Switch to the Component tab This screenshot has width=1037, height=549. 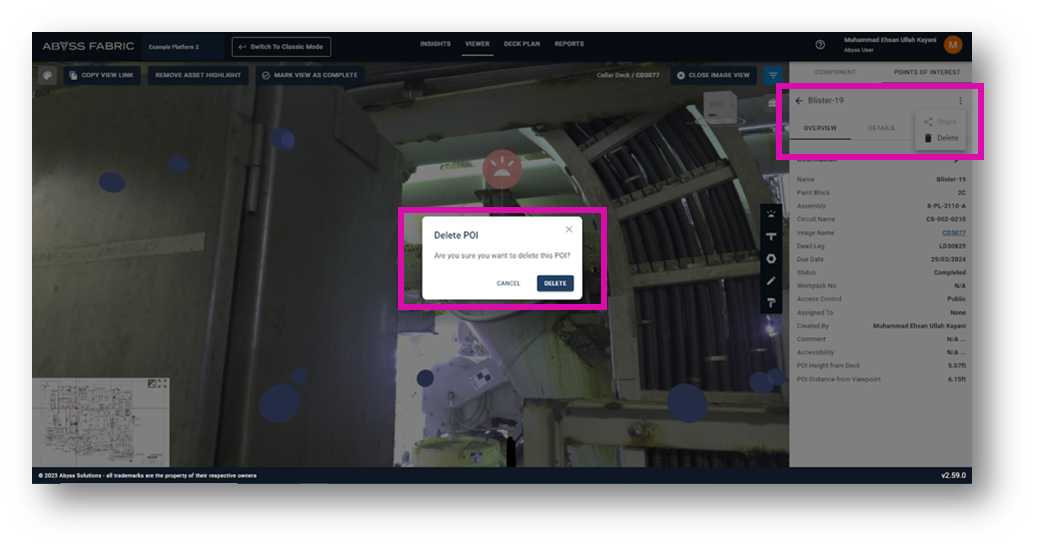click(x=835, y=72)
